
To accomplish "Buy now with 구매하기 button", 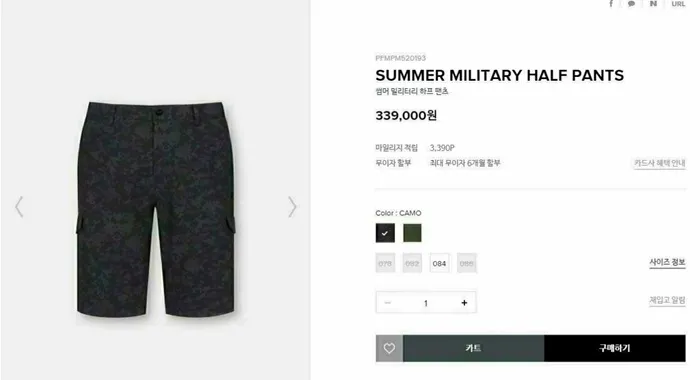I will (x=615, y=348).
